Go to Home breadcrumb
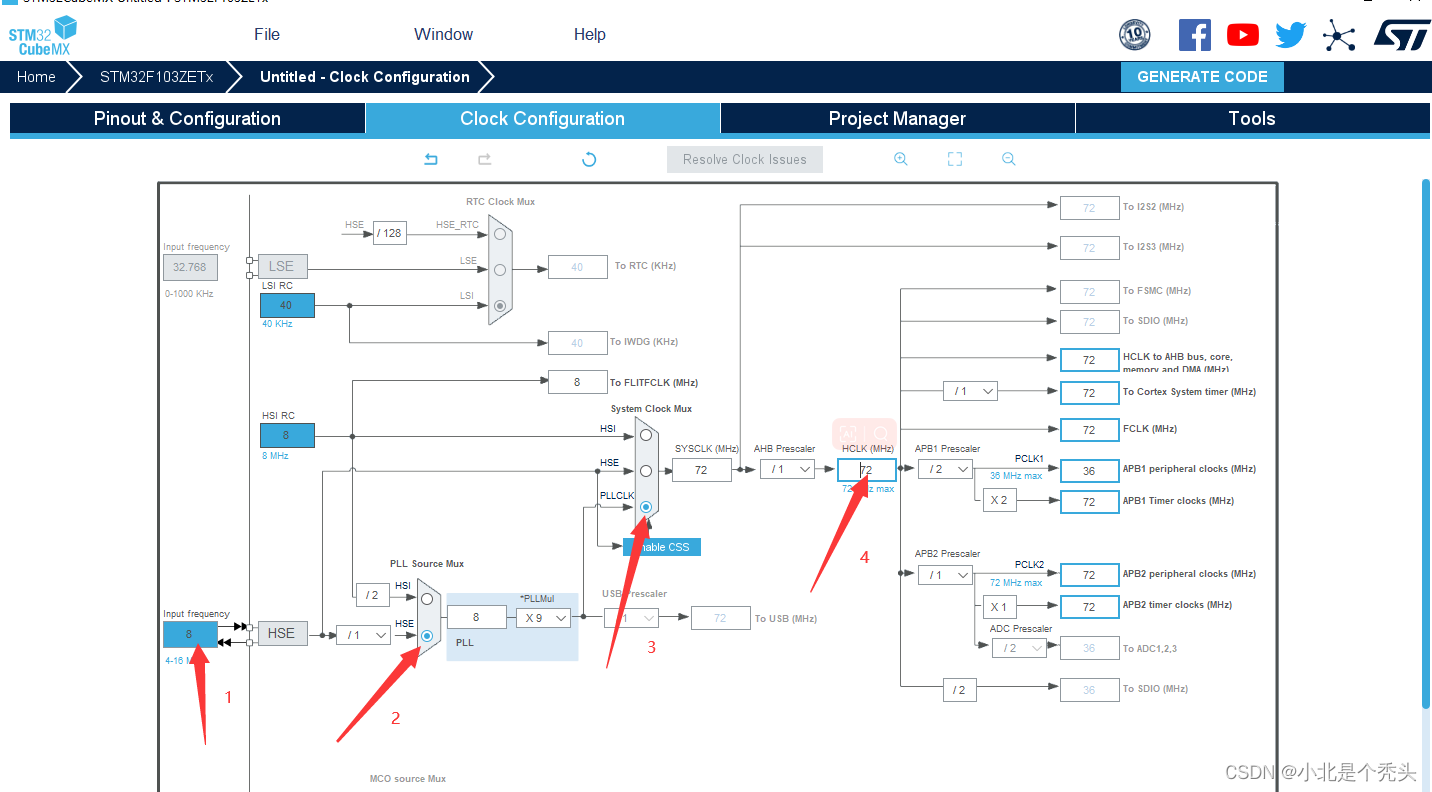Viewport: 1432px width, 792px height. [36, 77]
